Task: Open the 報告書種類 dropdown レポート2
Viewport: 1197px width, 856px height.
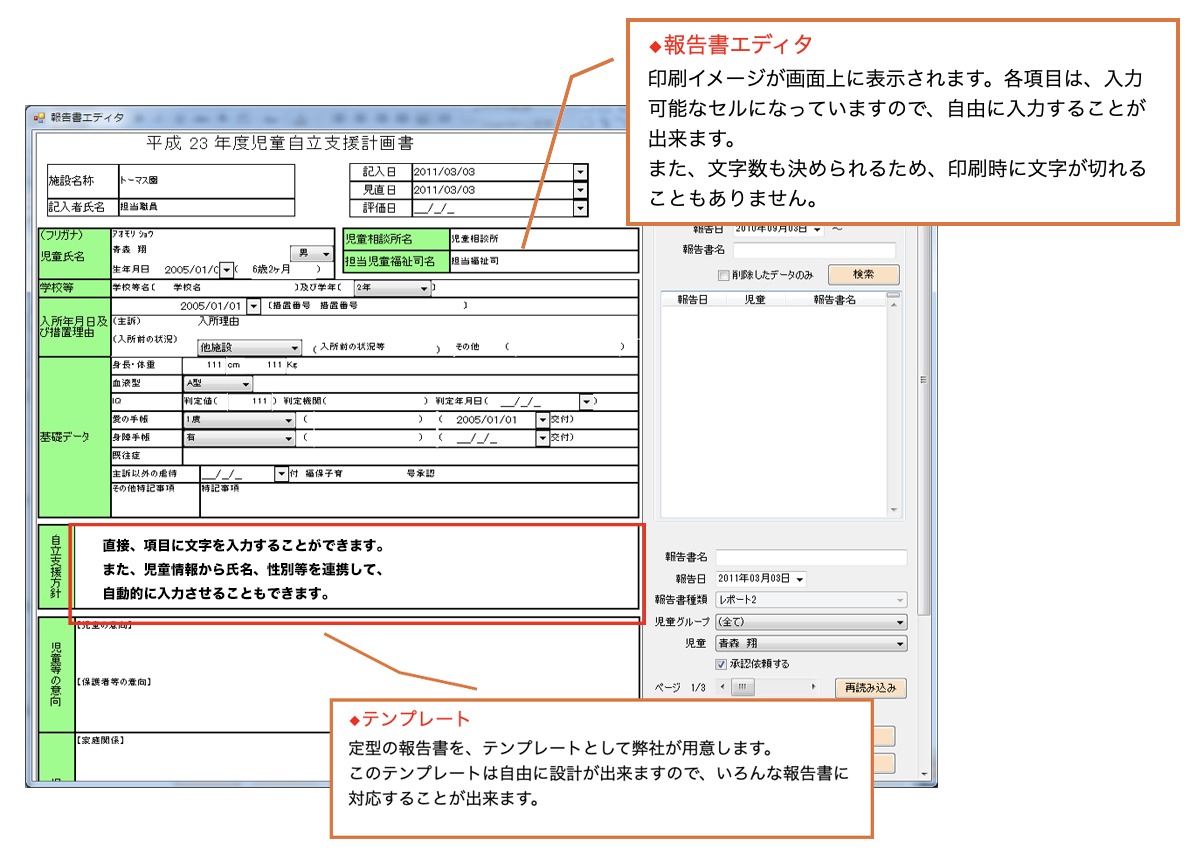Action: coord(811,600)
